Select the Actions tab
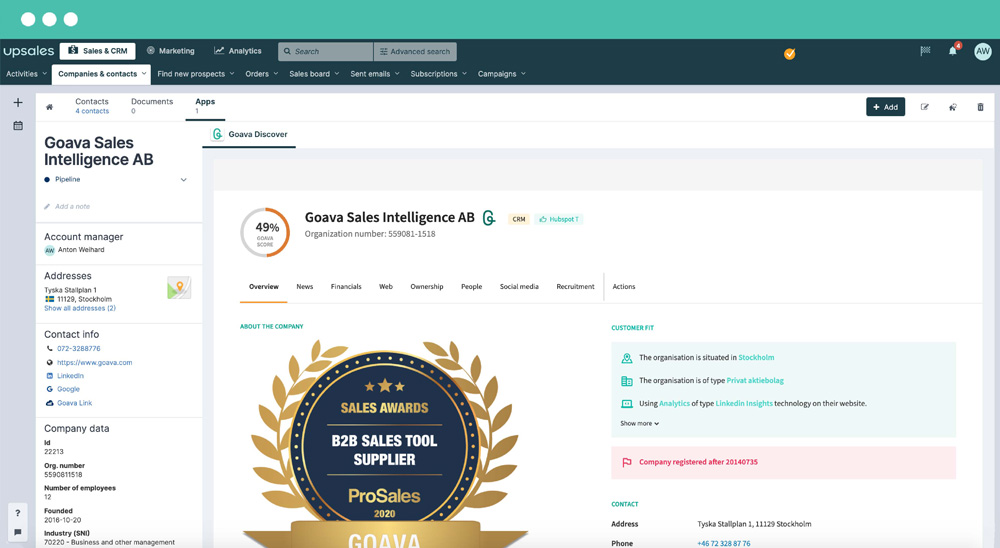Viewport: 1000px width, 548px height. click(x=624, y=287)
